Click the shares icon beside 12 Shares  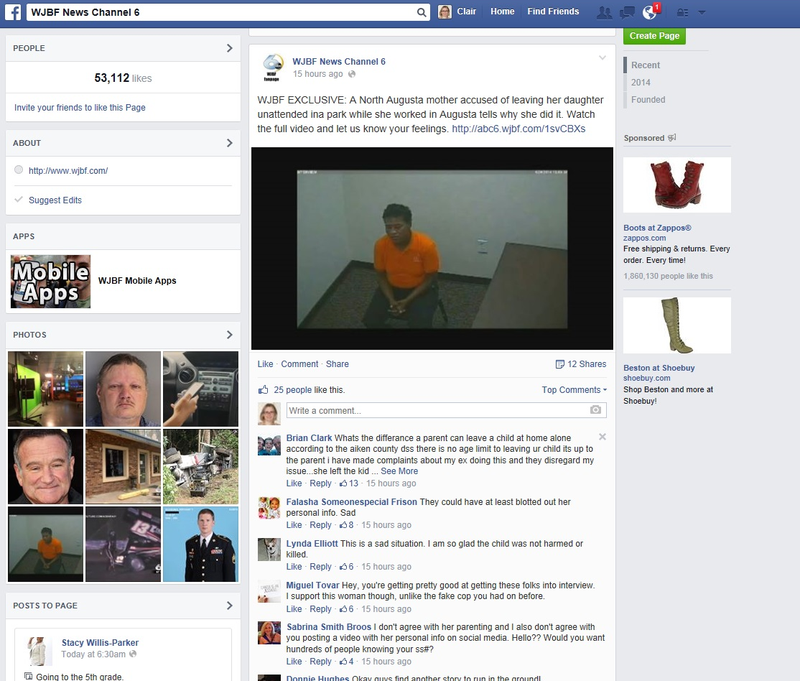point(560,364)
